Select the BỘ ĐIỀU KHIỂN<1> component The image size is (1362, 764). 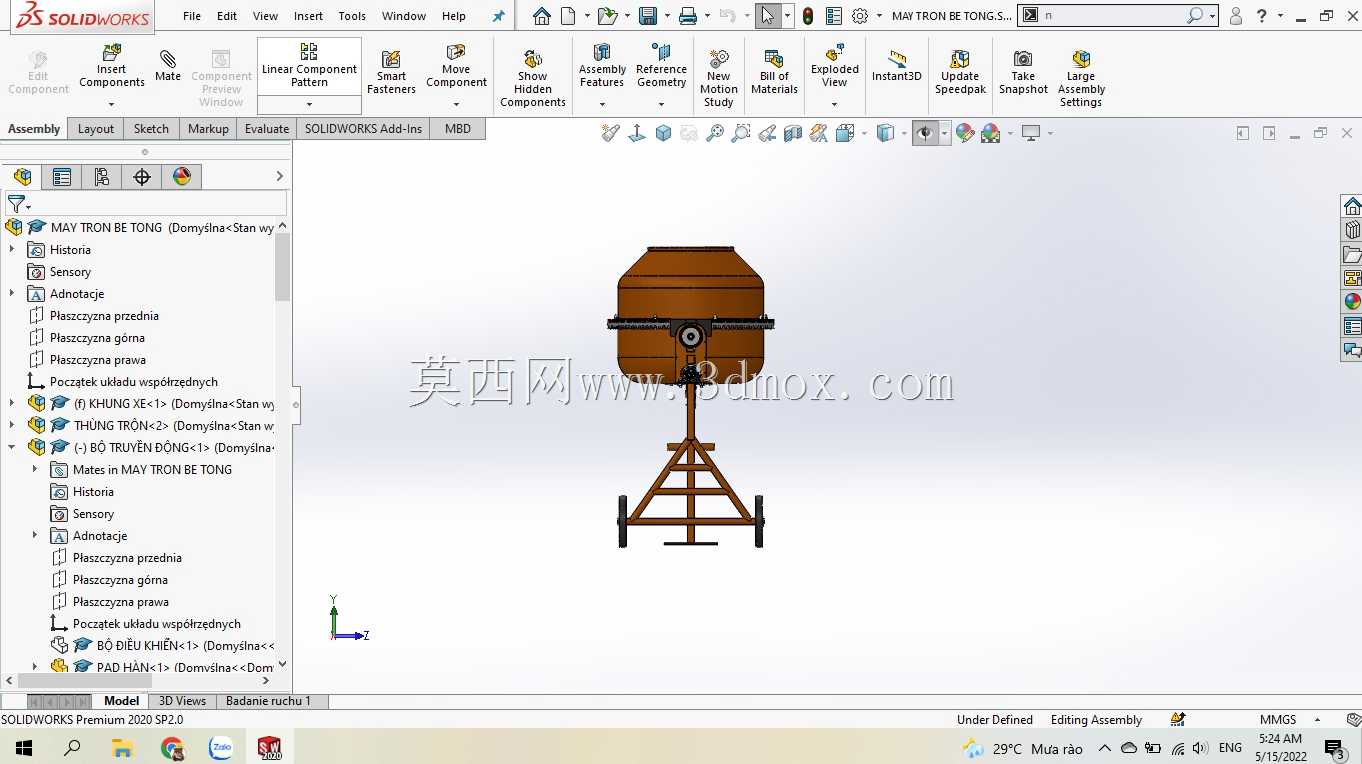[x=184, y=646]
